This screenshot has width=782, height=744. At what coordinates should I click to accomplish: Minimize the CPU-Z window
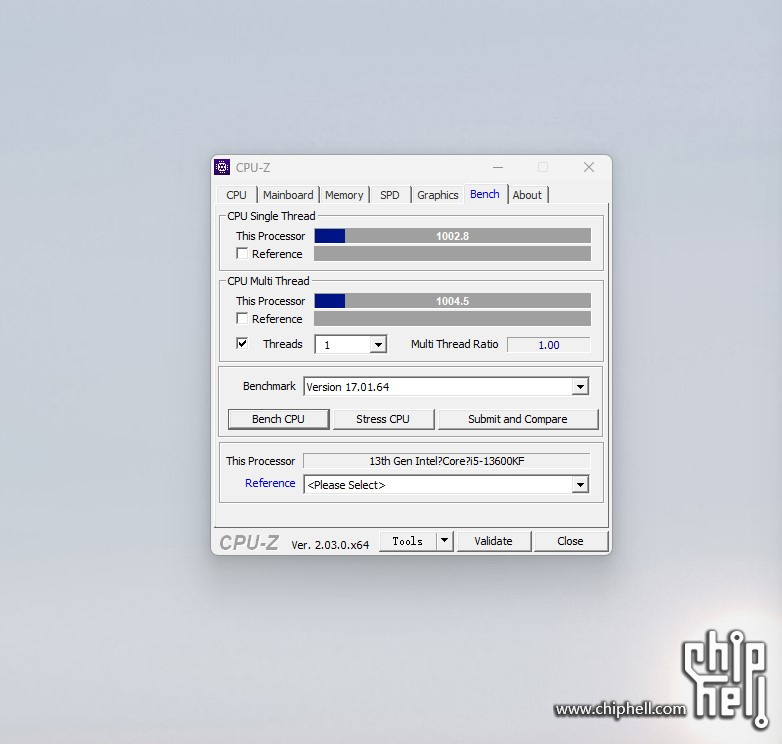(498, 168)
